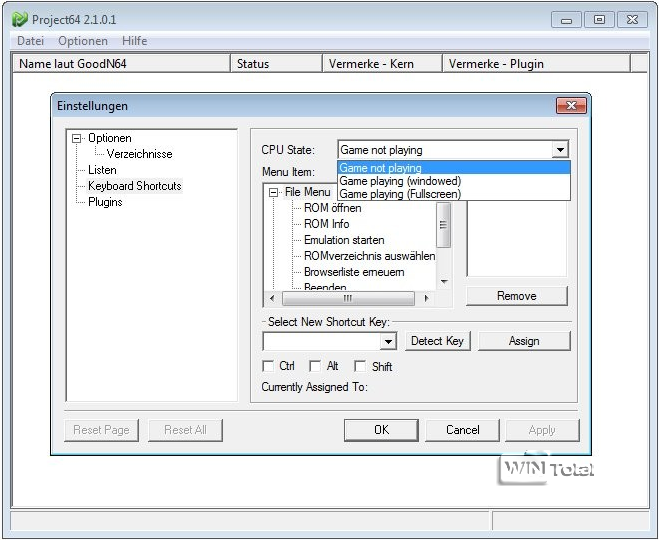Click the Cancel button
Screen dimensions: 659x540
pos(462,430)
